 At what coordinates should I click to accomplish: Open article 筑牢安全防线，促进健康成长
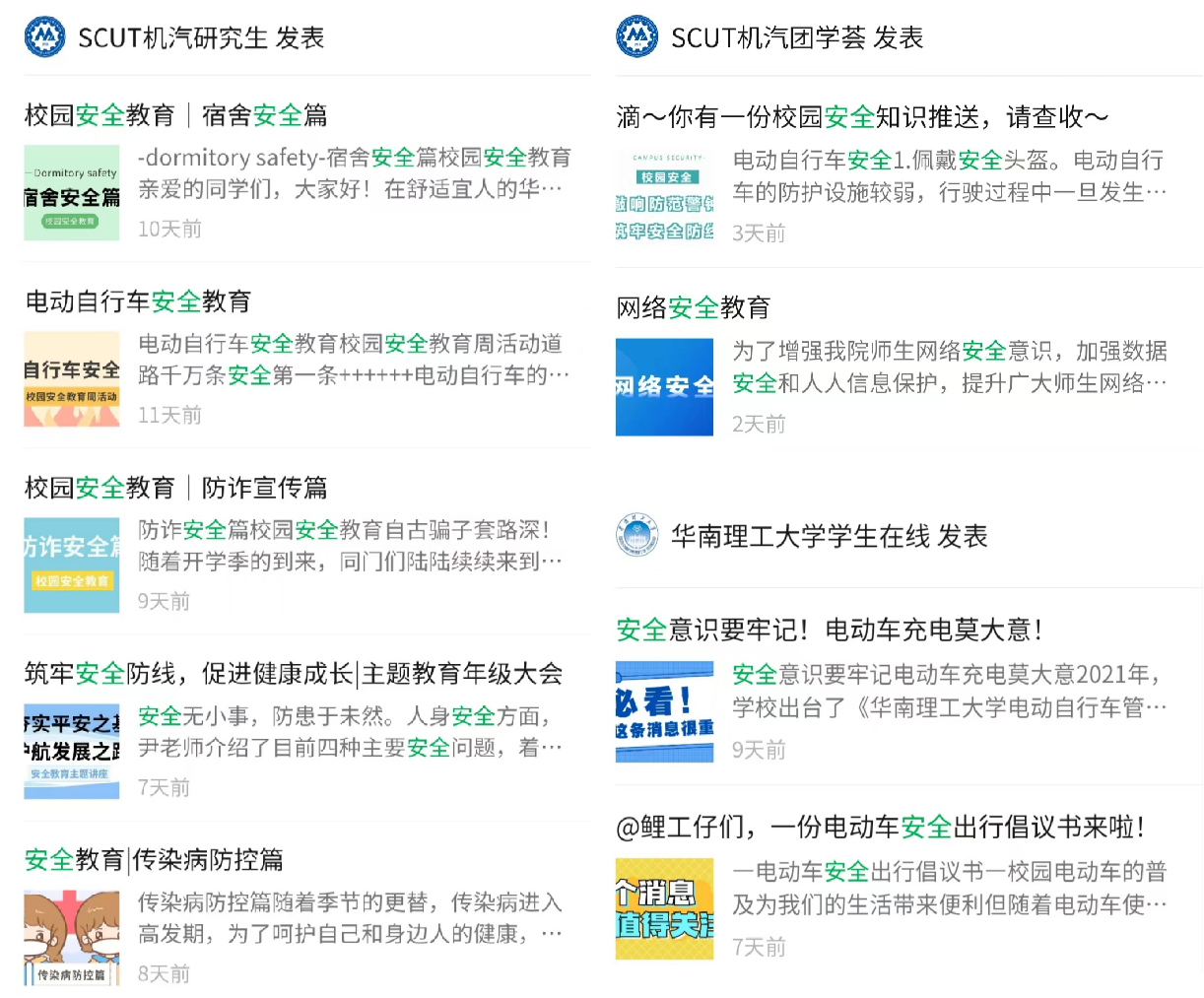pyautogui.click(x=294, y=674)
